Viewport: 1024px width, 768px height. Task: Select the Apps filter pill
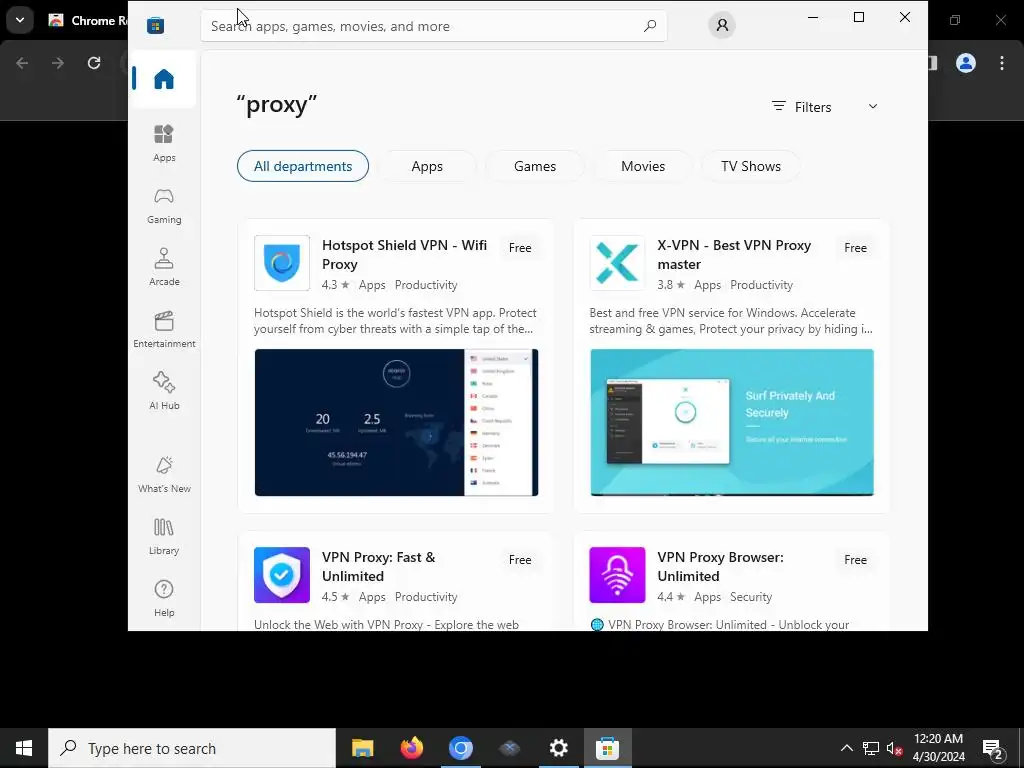(427, 167)
